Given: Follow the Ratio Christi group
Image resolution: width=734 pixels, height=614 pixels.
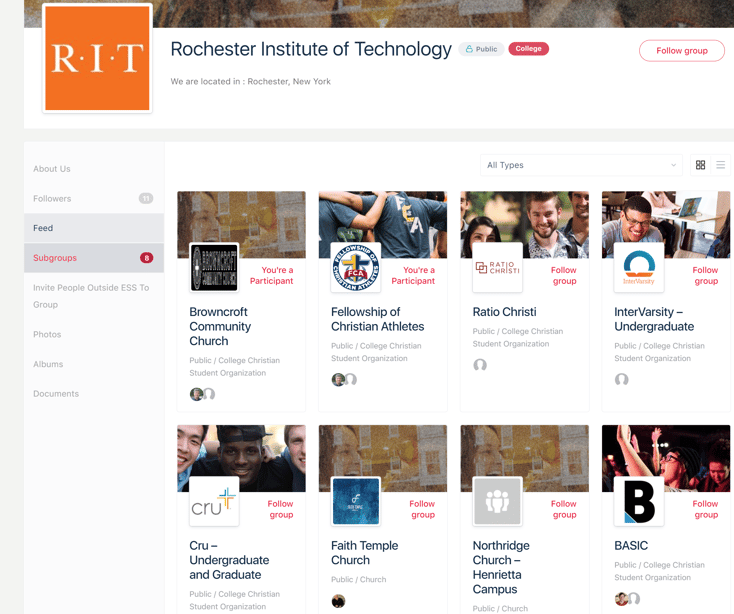Looking at the screenshot, I should pyautogui.click(x=564, y=276).
